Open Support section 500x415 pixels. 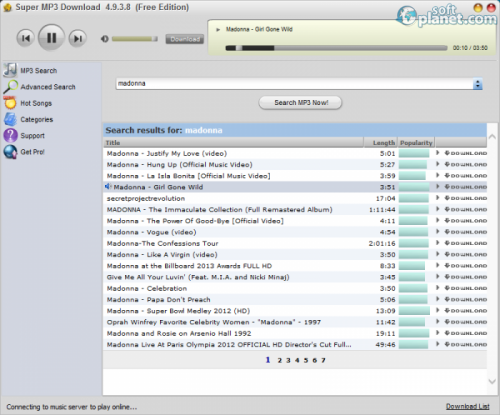(32, 136)
